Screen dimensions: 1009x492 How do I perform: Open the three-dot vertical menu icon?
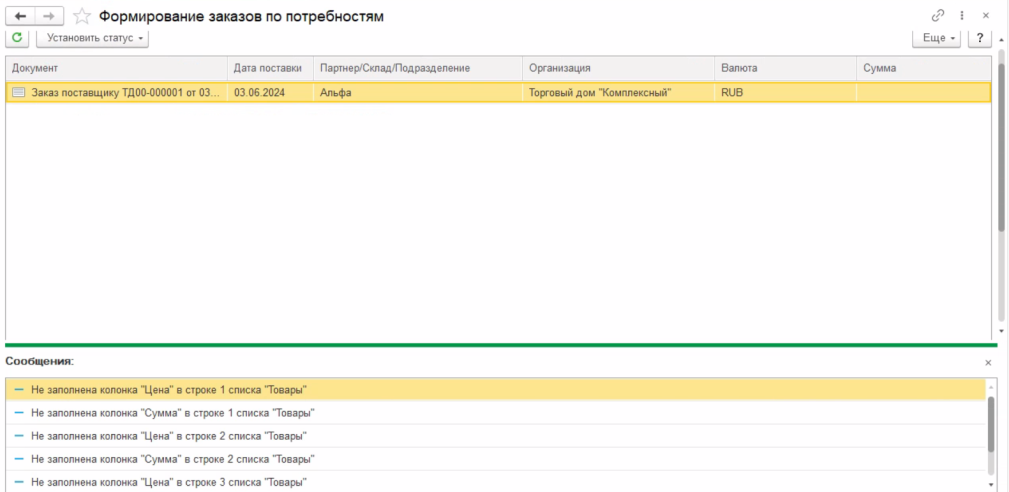962,16
